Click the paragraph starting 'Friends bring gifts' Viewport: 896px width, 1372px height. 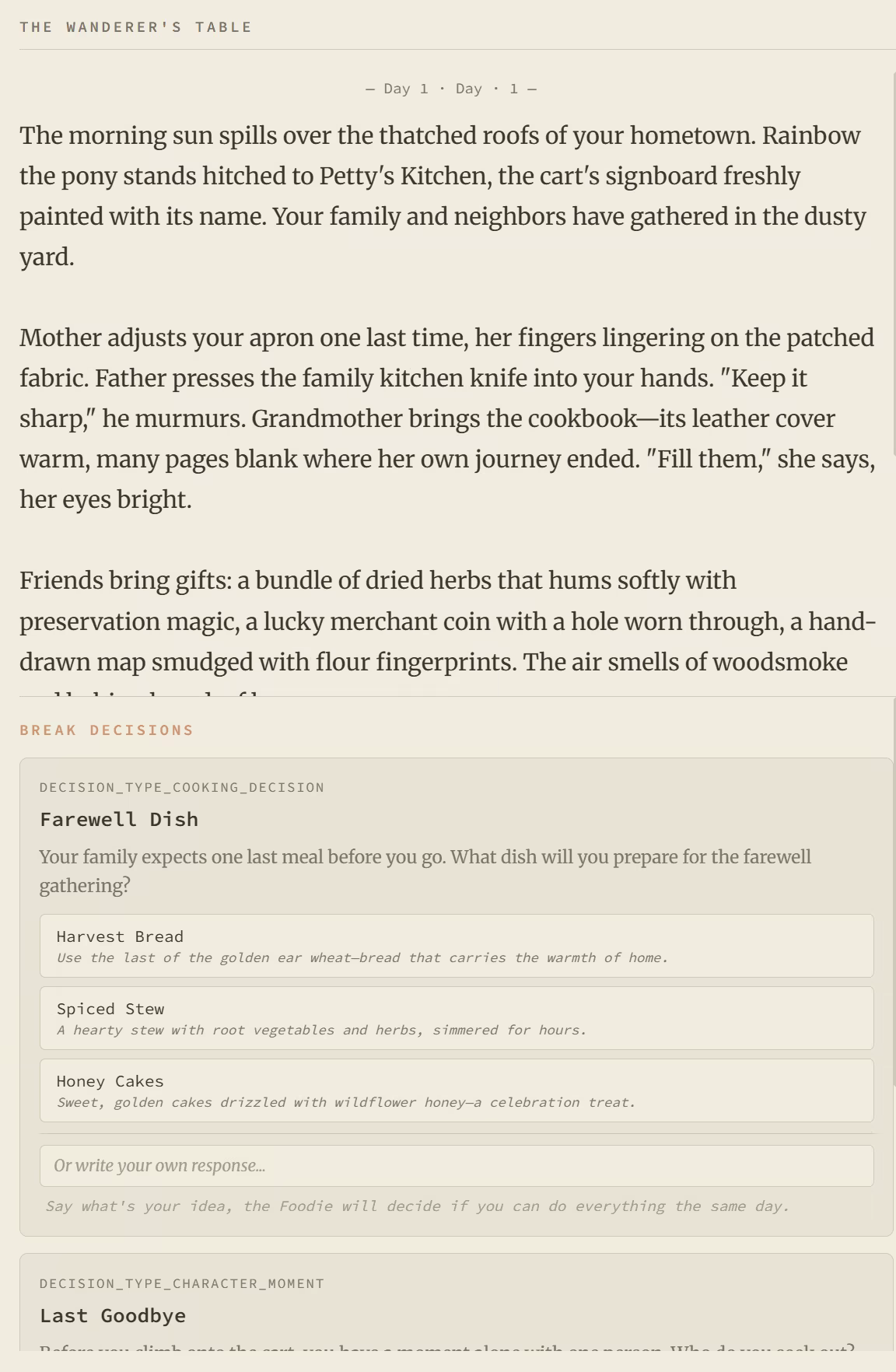coord(447,621)
